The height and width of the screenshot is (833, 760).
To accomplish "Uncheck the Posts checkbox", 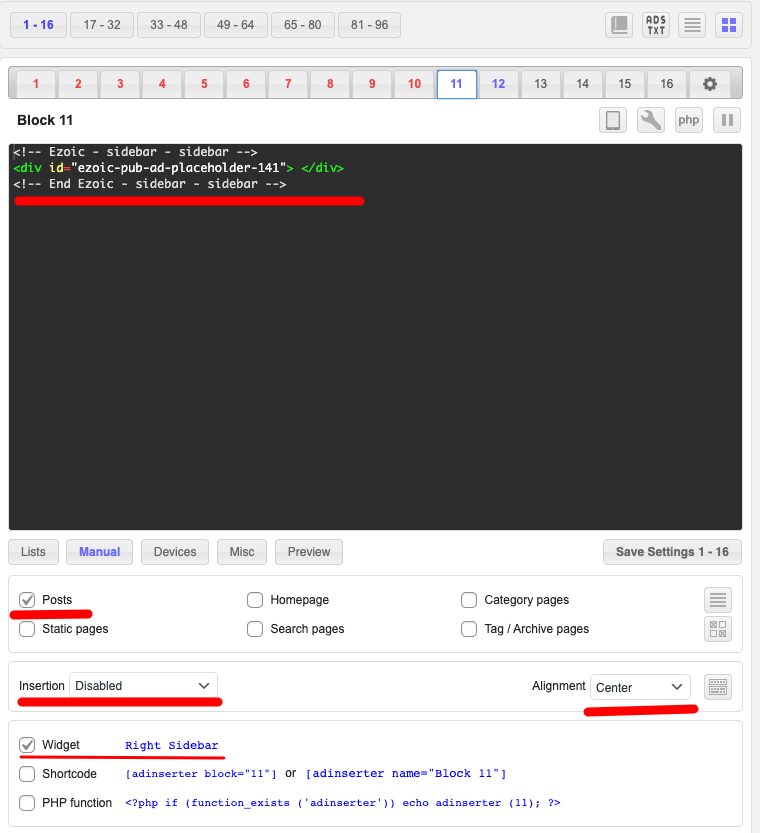I will (x=27, y=600).
